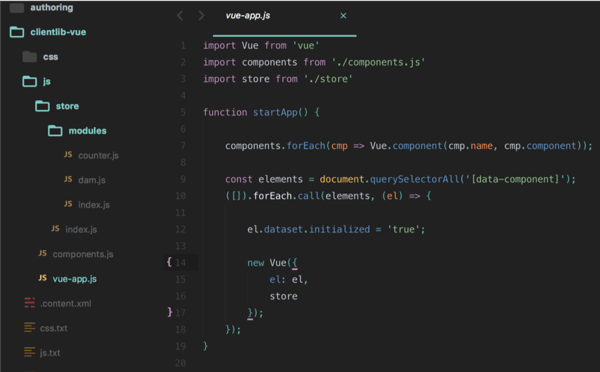
Task: Click '[data-component]' selector string
Action: 515,179
